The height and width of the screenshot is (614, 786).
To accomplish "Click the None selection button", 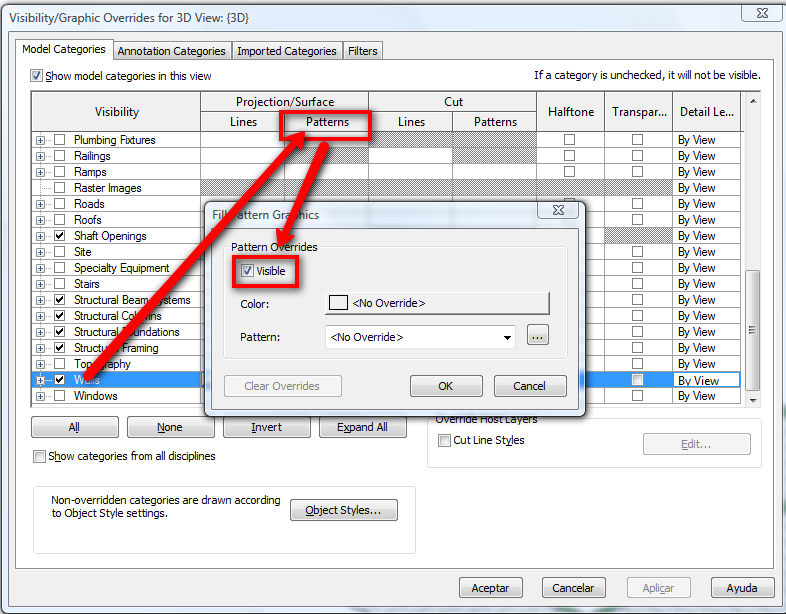I will tap(170, 427).
